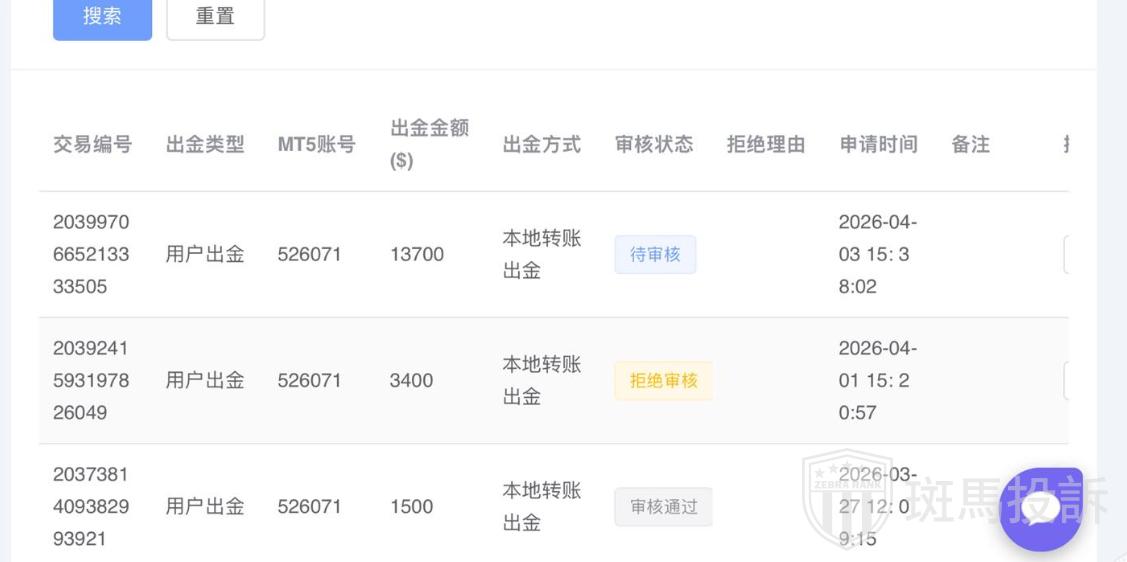This screenshot has height=562, width=1127.
Task: Click the 出金方式 column header
Action: (x=541, y=144)
